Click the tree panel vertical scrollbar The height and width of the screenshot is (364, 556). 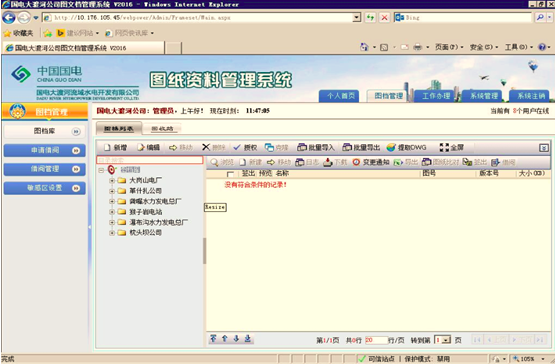pyautogui.click(x=204, y=251)
